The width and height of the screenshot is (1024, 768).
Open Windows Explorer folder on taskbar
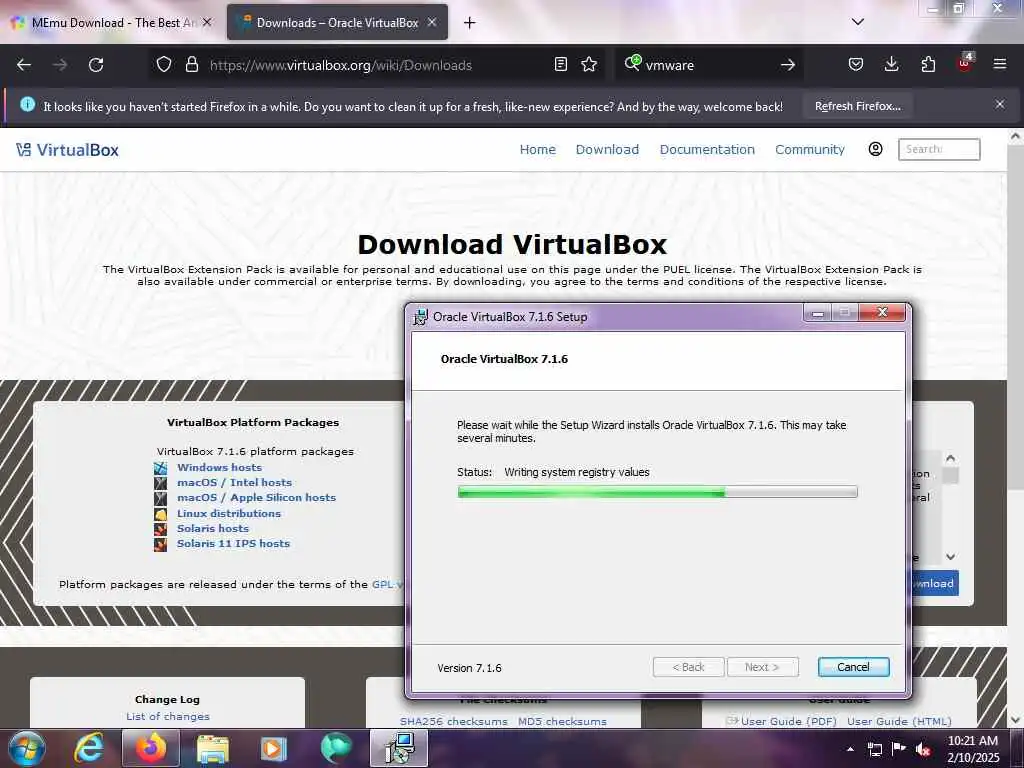click(x=213, y=749)
